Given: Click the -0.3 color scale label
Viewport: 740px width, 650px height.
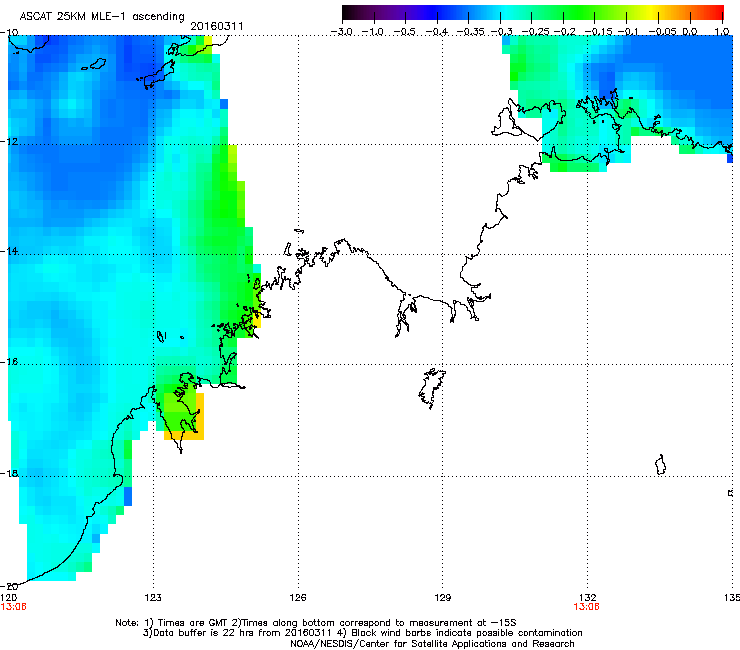Looking at the screenshot, I should 501,32.
